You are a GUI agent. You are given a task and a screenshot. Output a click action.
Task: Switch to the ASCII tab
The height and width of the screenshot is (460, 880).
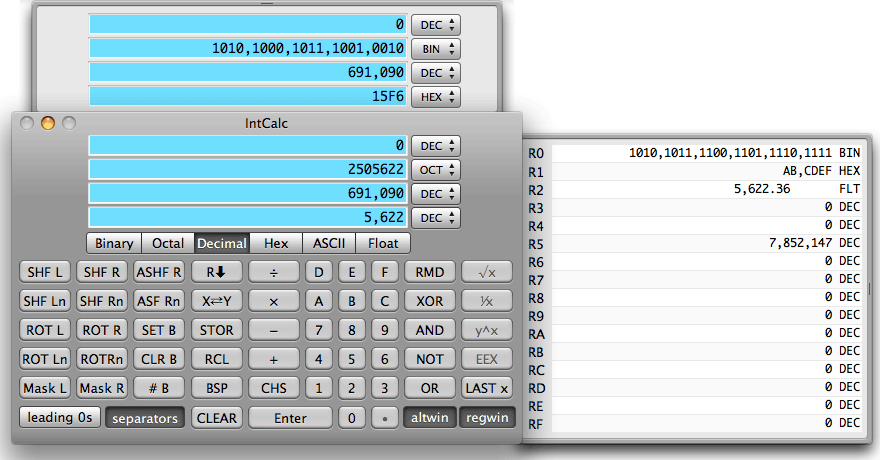pyautogui.click(x=329, y=243)
